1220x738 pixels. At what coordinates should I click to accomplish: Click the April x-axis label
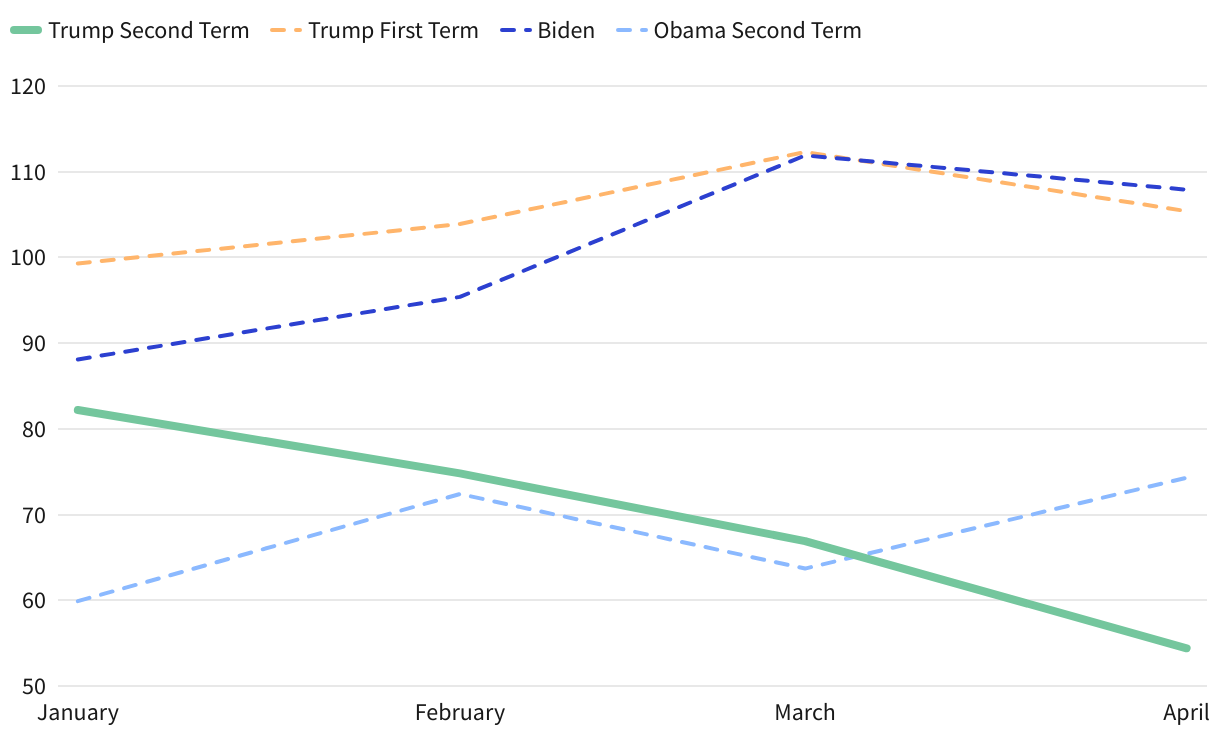tap(1186, 713)
